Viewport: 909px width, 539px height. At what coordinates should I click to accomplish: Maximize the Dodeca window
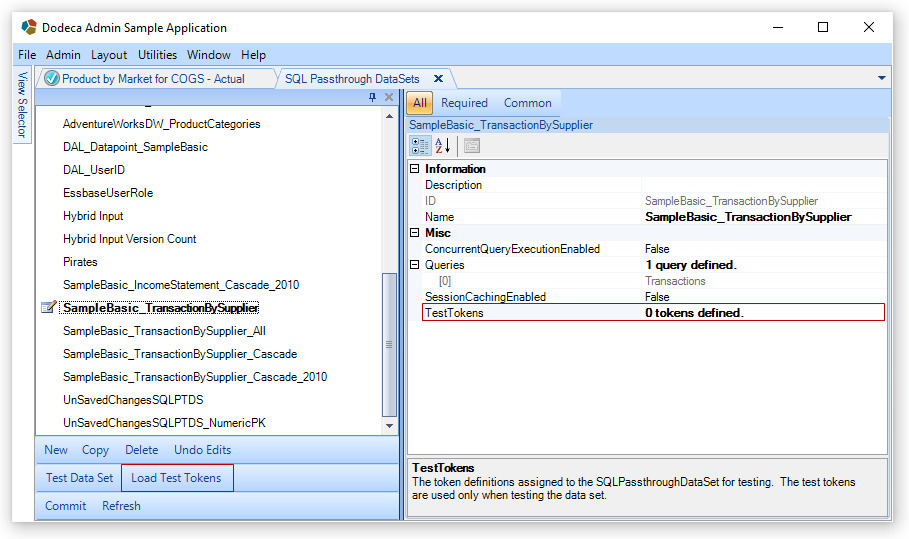tap(823, 27)
